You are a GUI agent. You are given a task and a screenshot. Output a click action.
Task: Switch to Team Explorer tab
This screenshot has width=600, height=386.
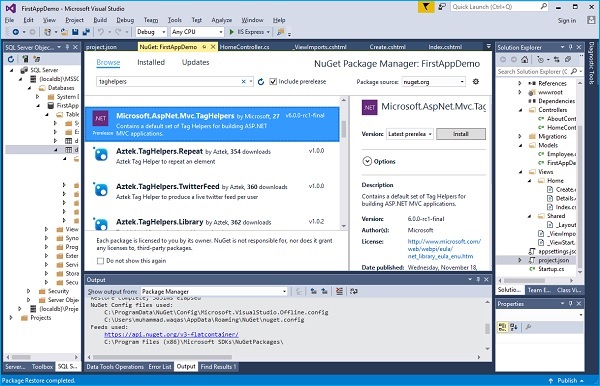pyautogui.click(x=539, y=290)
